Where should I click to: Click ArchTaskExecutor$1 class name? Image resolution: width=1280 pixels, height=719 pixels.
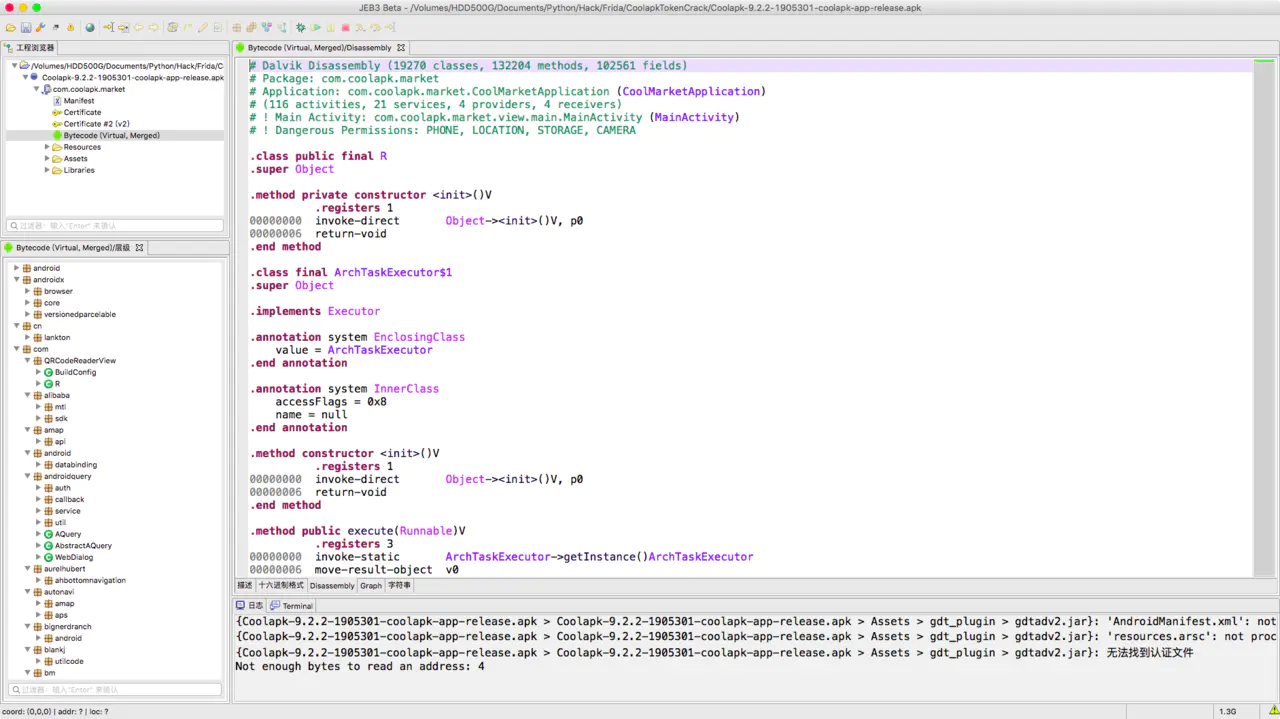[393, 272]
